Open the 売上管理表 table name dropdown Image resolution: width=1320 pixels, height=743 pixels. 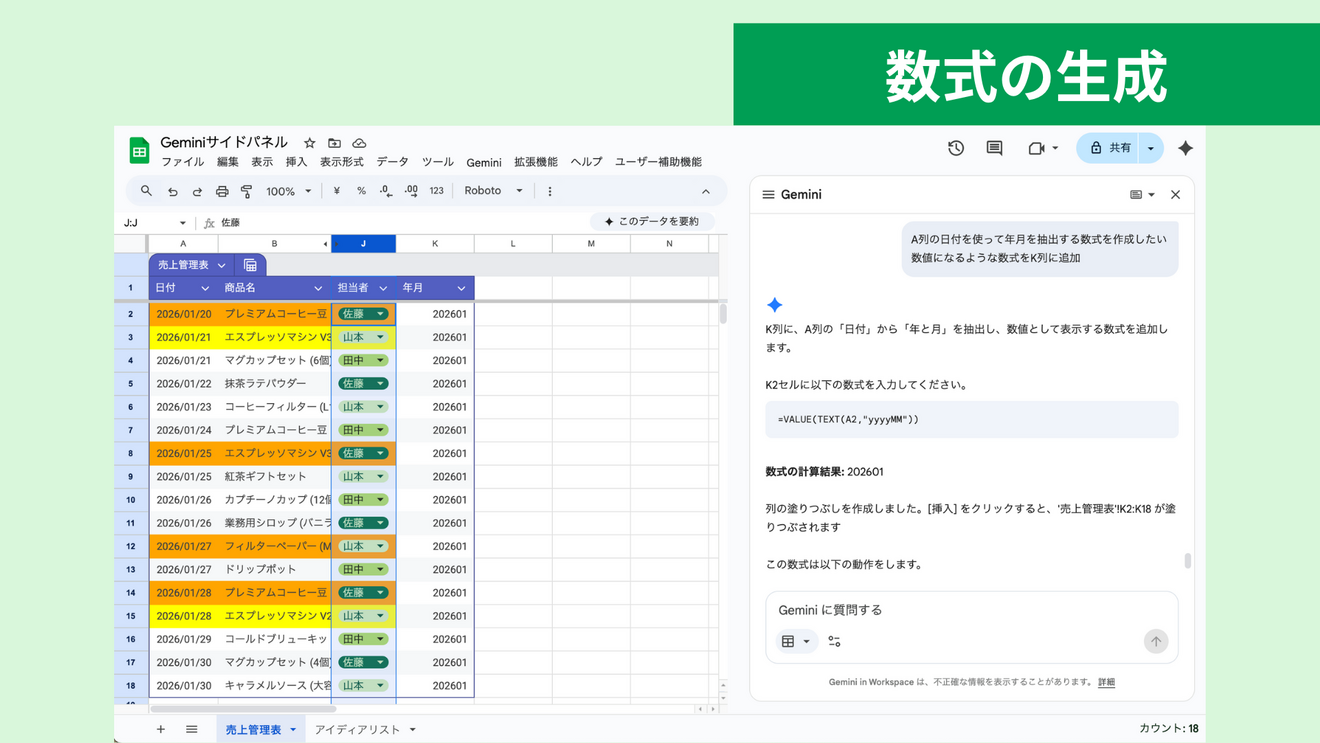(221, 265)
